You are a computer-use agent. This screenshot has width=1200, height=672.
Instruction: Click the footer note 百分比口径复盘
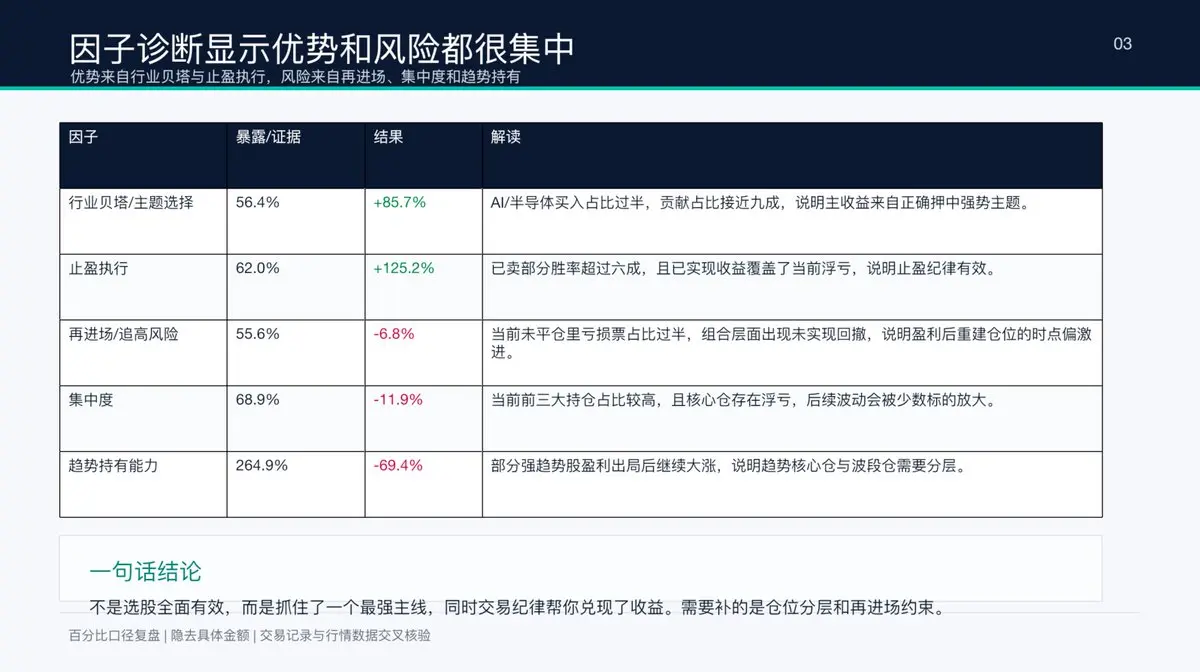(x=115, y=635)
